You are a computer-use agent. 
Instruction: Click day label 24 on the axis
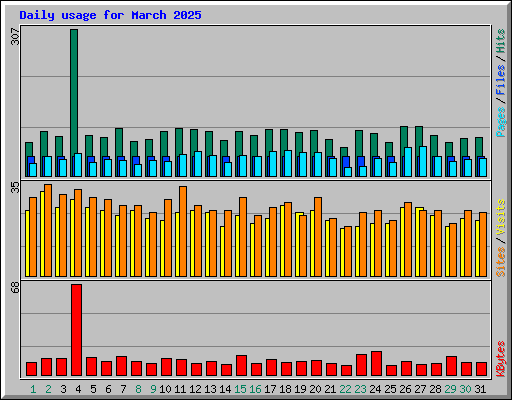(x=375, y=389)
